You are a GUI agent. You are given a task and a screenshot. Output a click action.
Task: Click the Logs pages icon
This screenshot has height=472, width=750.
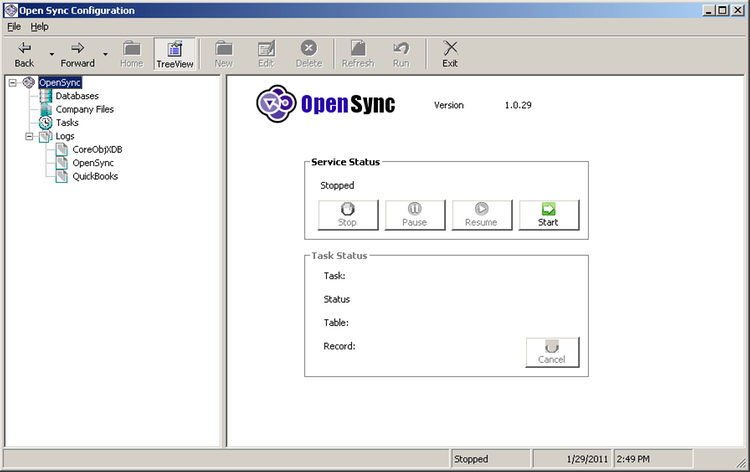[x=45, y=136]
